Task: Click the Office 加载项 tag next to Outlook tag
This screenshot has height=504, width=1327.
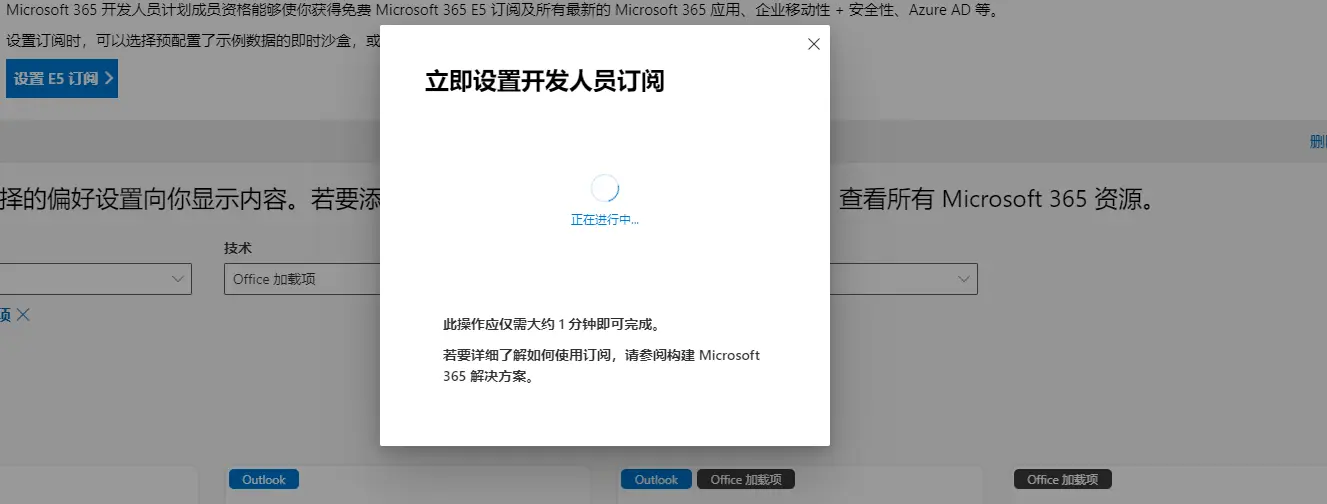Action: [746, 479]
